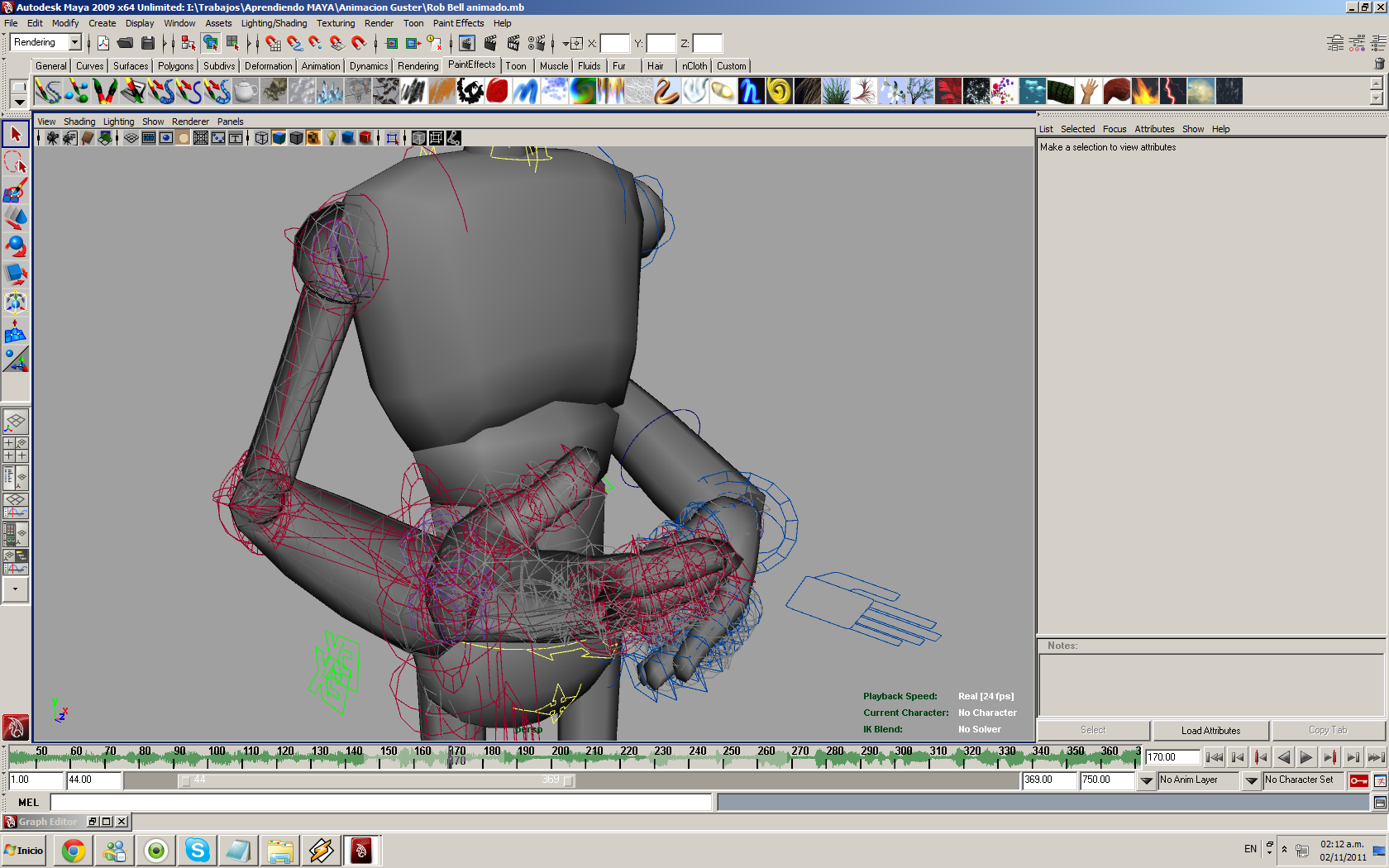This screenshot has height=868, width=1389.
Task: Click the open scene folder icon
Action: click(126, 43)
